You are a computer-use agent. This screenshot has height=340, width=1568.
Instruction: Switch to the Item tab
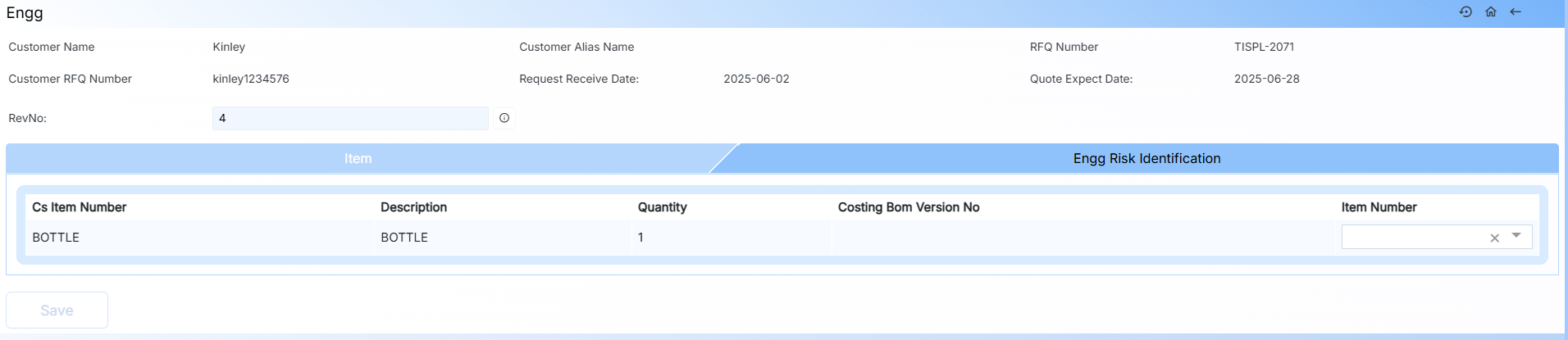coord(358,158)
